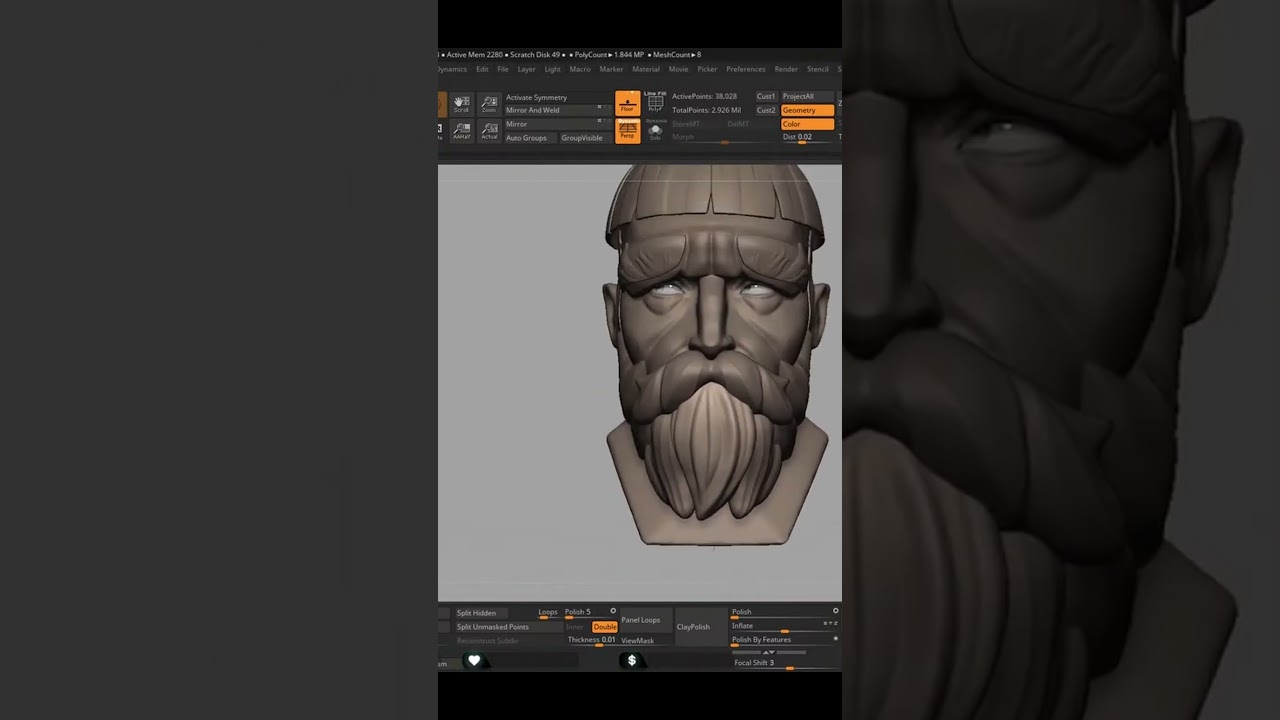Disable the Double option
This screenshot has width=1280, height=720.
604,627
